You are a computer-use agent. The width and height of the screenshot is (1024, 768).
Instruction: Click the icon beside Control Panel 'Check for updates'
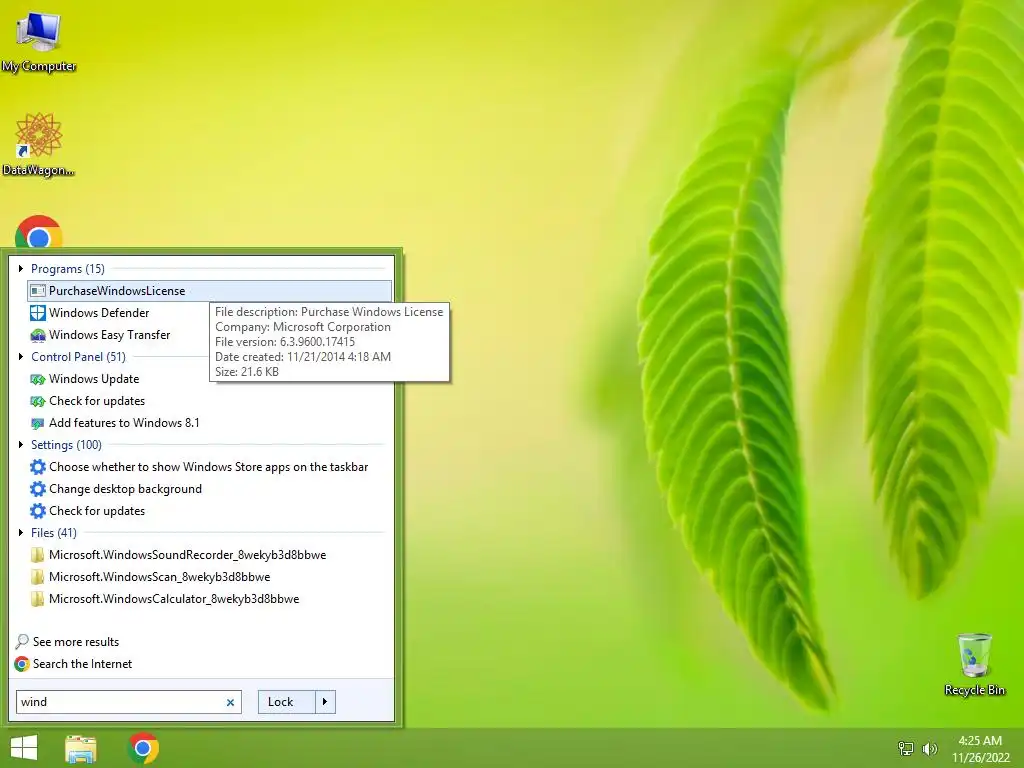click(x=38, y=401)
